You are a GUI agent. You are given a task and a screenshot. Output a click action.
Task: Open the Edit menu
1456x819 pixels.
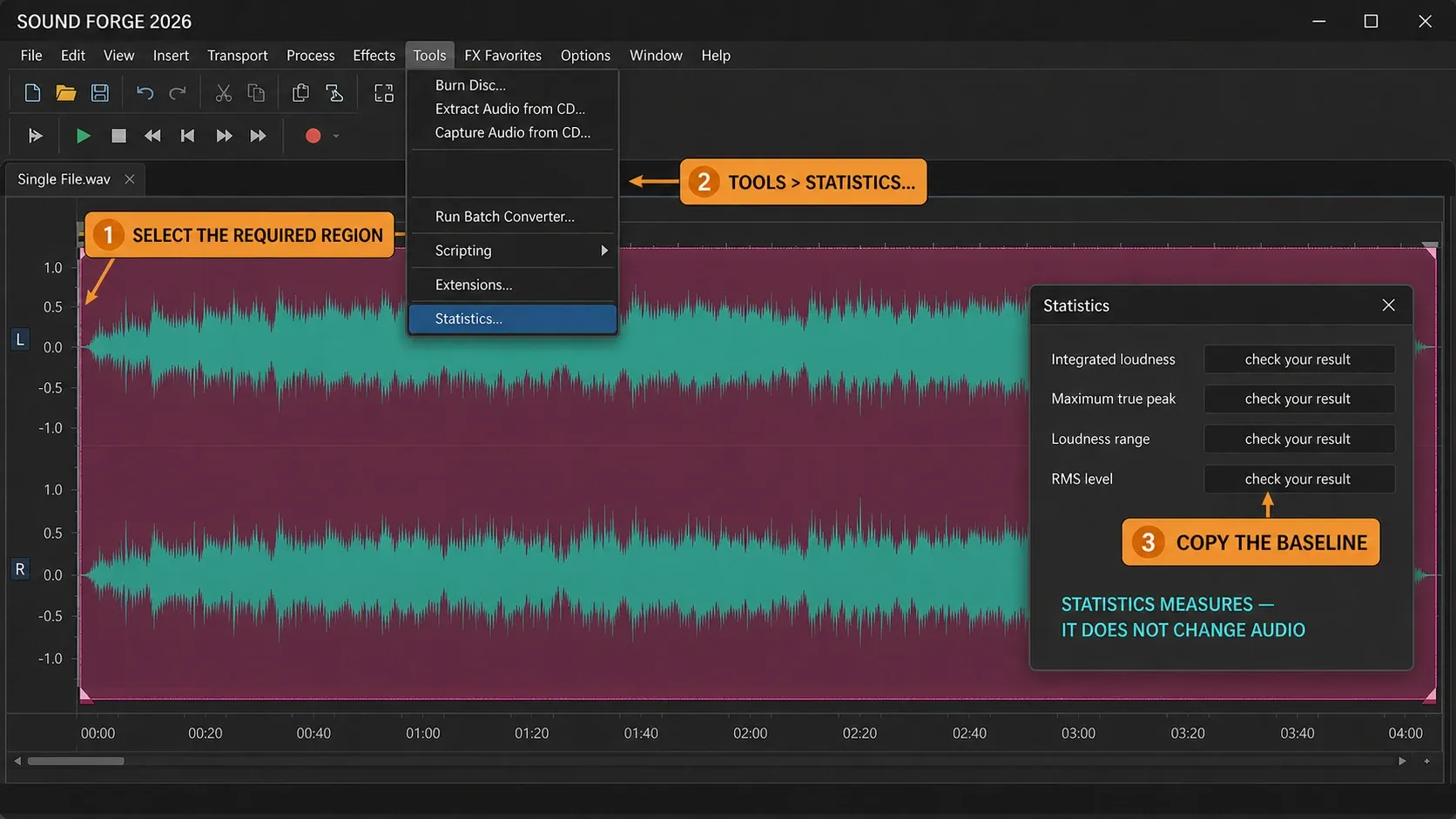73,55
